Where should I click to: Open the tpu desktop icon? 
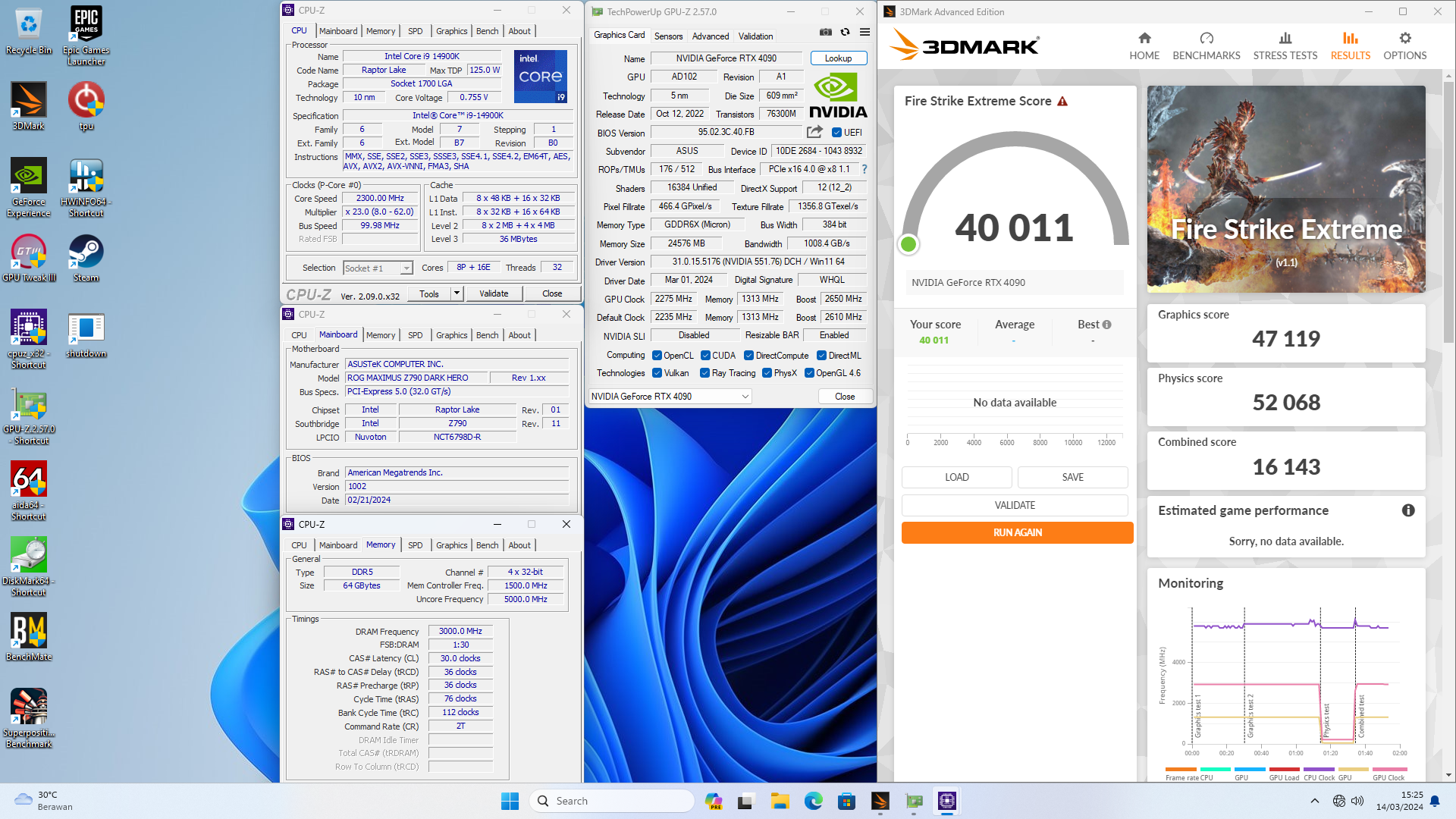pos(86,106)
